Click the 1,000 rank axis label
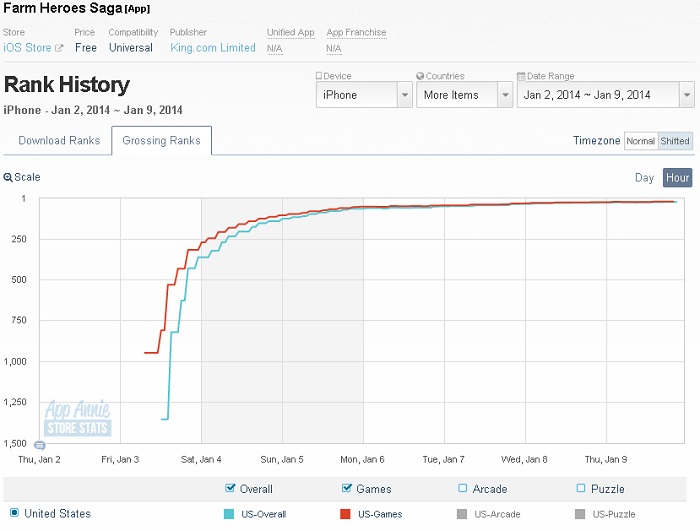The image size is (700, 531). [x=15, y=361]
